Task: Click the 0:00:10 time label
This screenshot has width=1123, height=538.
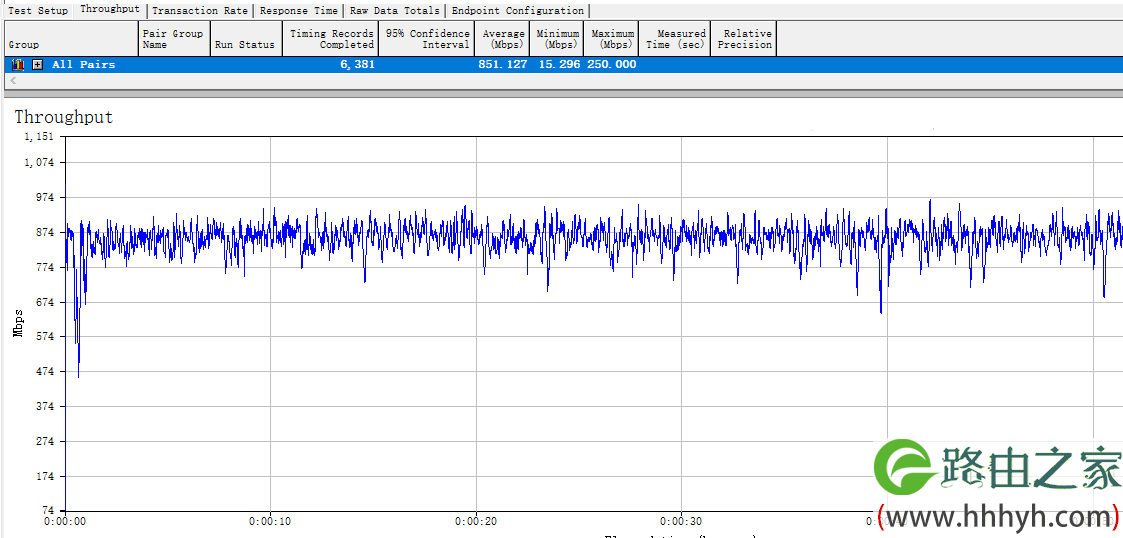Action: [x=270, y=522]
